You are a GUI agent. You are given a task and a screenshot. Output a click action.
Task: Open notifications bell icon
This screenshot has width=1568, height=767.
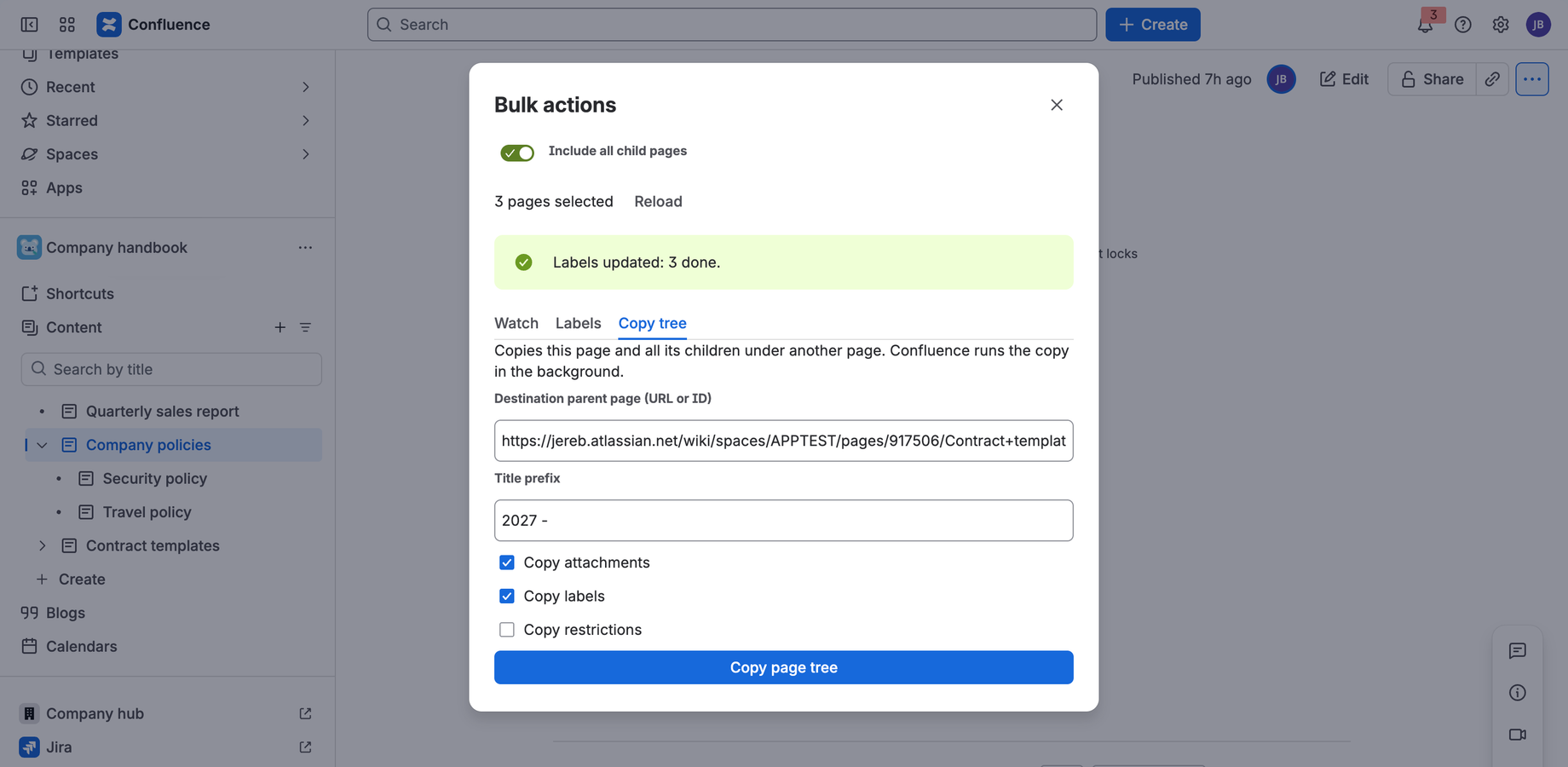point(1425,25)
